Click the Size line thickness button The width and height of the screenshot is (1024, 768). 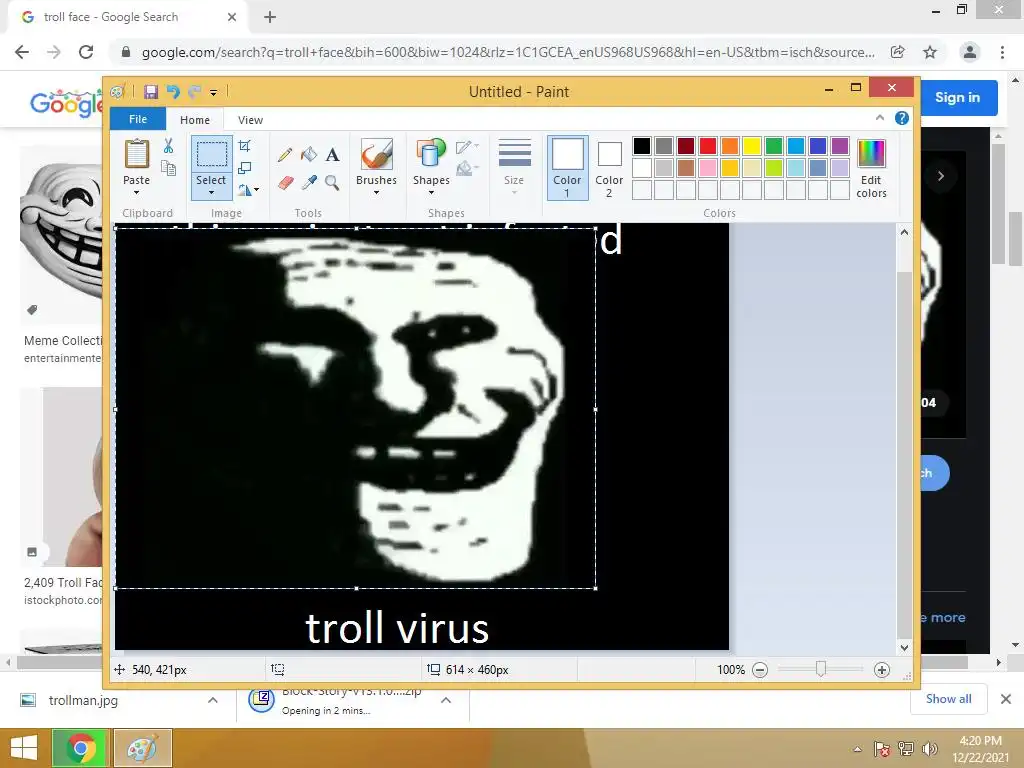coord(514,167)
